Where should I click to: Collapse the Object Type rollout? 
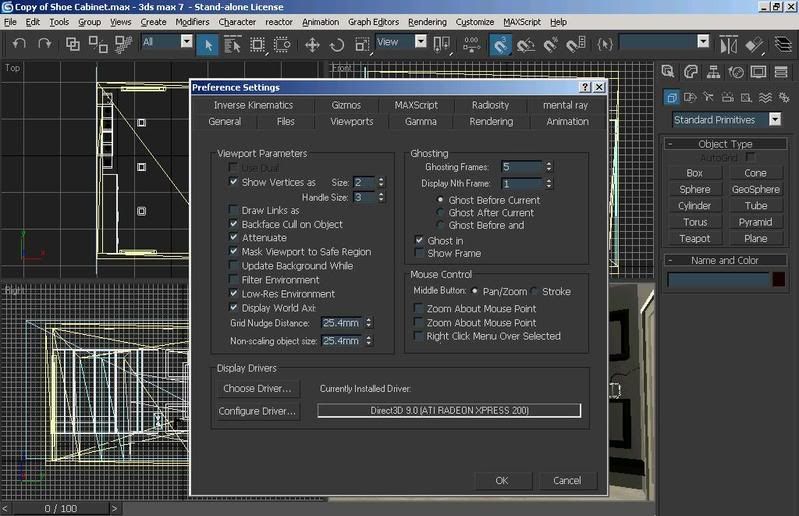pos(726,144)
